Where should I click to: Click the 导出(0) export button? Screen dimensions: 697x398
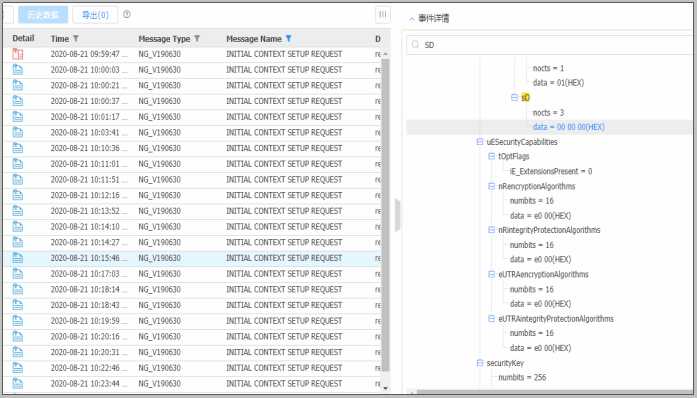tap(95, 15)
